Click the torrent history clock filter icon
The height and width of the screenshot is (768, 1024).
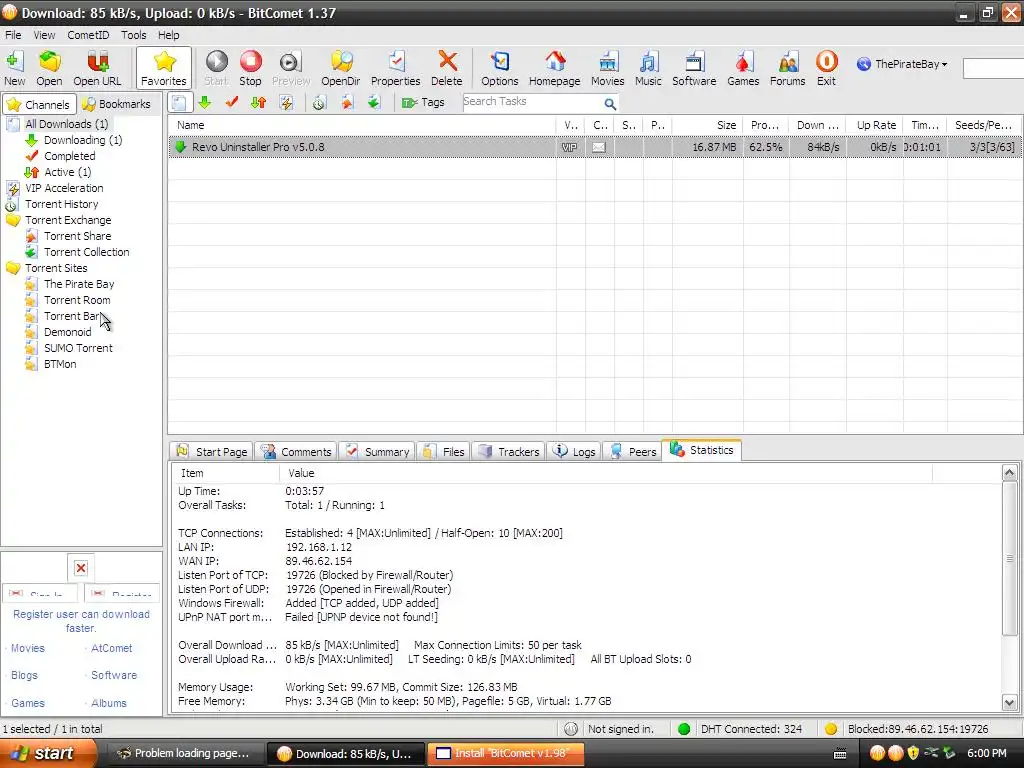(319, 103)
